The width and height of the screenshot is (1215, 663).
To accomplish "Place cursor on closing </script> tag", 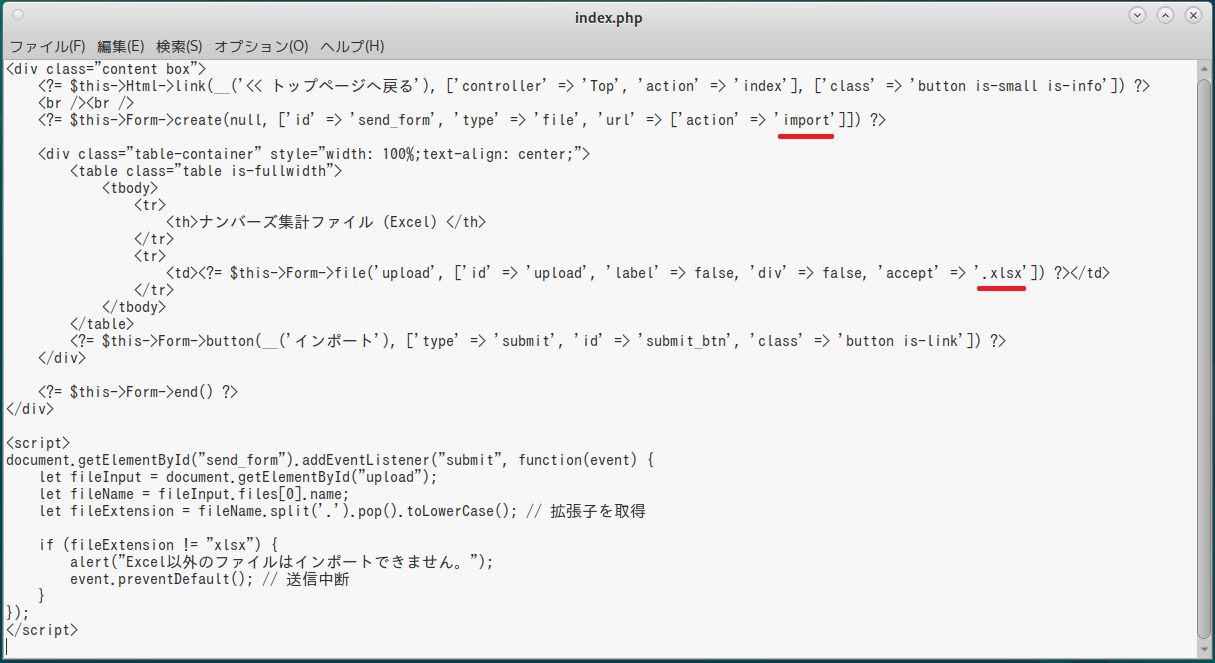I will [x=42, y=630].
